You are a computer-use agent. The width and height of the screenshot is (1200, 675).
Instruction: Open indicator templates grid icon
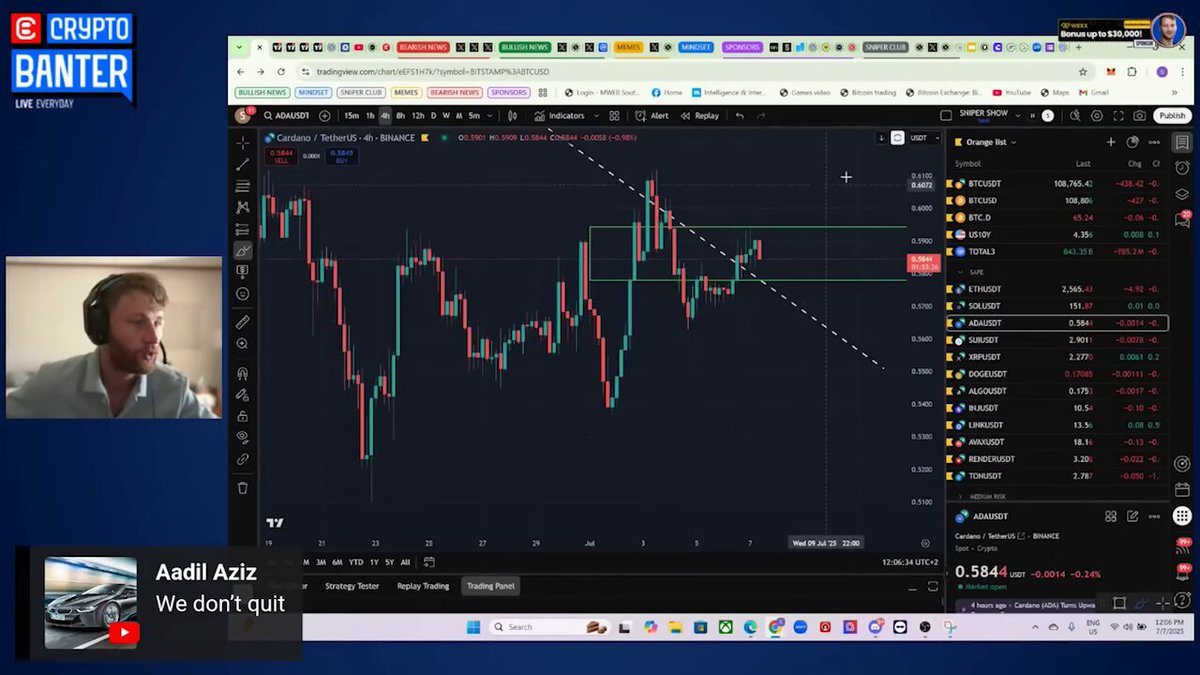(x=616, y=116)
